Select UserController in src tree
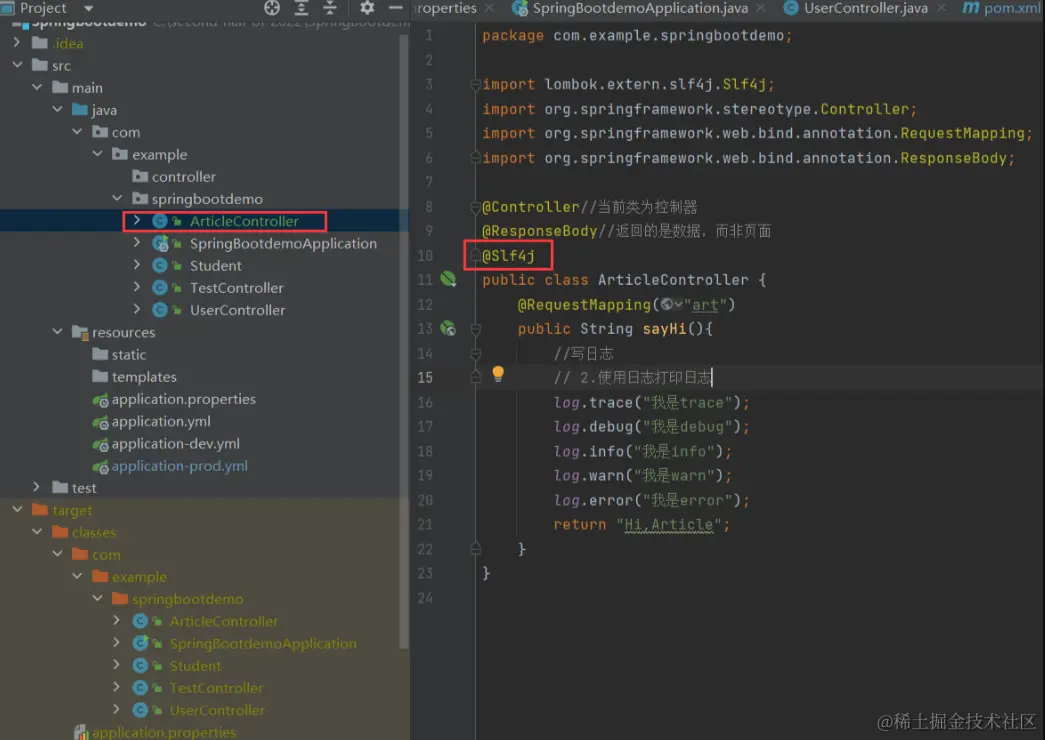This screenshot has height=740, width=1045. [x=237, y=310]
